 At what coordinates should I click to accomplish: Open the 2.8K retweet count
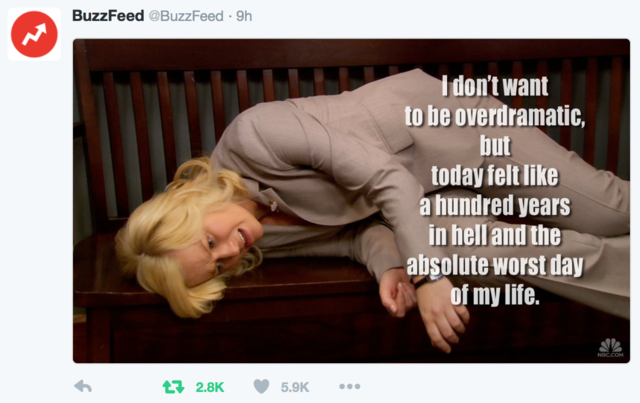(210, 387)
